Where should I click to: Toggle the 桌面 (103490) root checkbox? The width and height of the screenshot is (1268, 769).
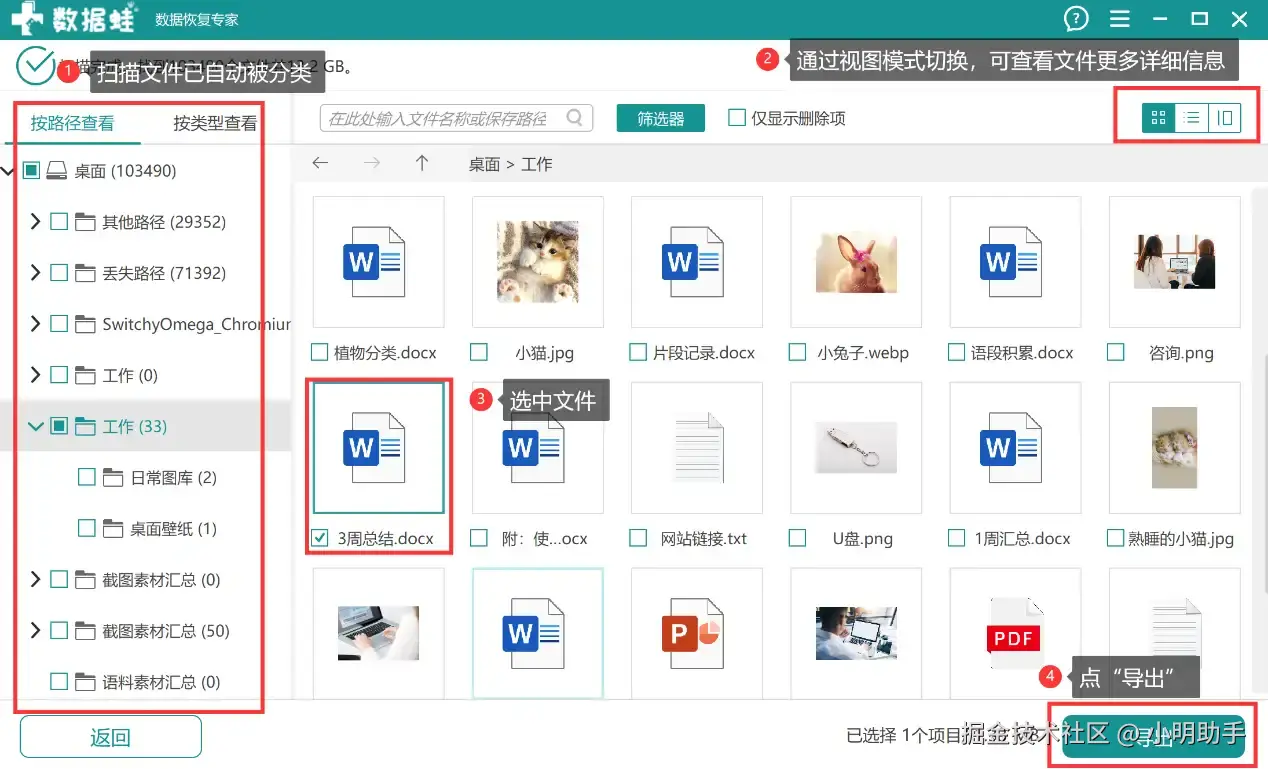tap(31, 171)
